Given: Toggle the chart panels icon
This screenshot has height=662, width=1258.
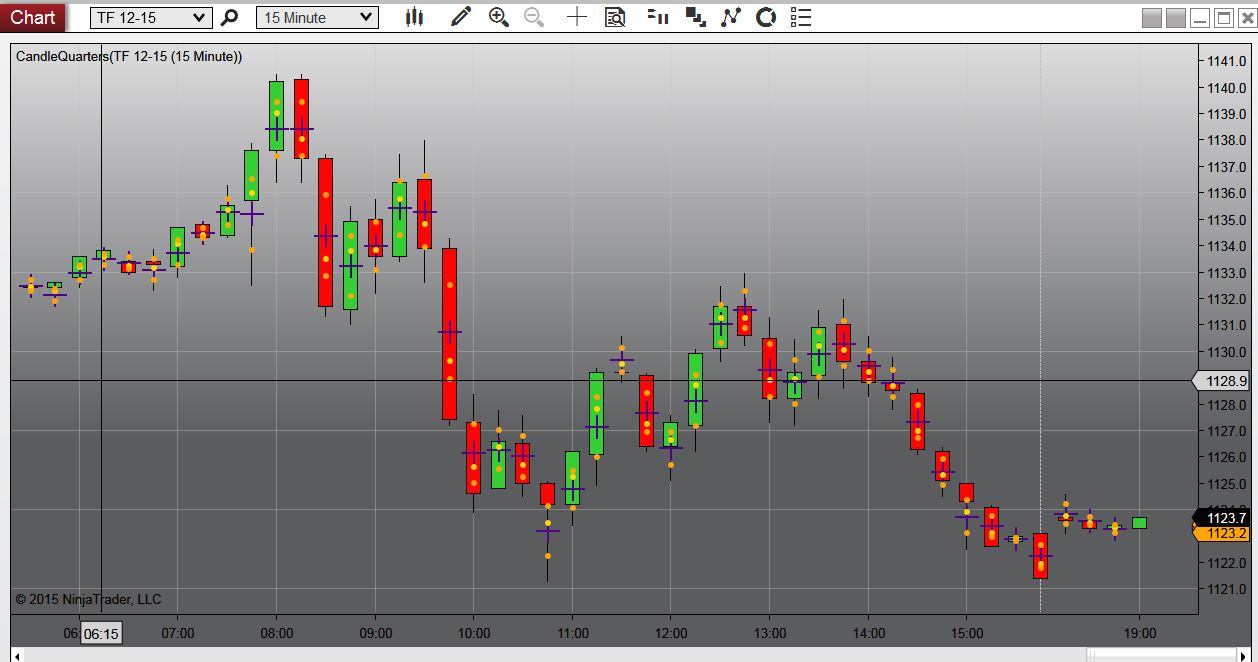Looking at the screenshot, I should pyautogui.click(x=694, y=16).
